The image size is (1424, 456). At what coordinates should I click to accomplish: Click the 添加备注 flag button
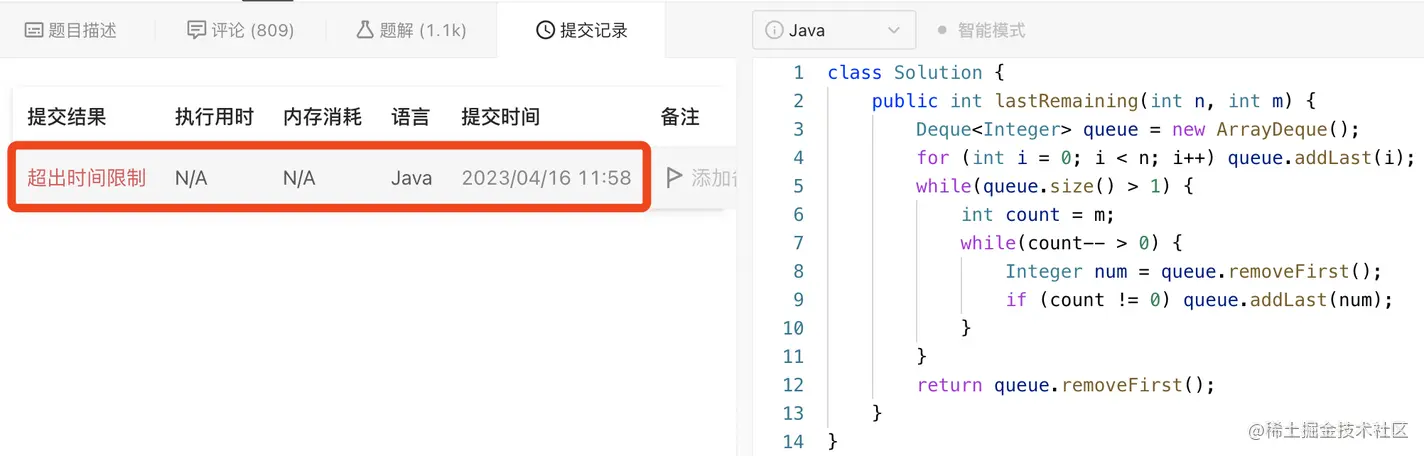point(674,178)
